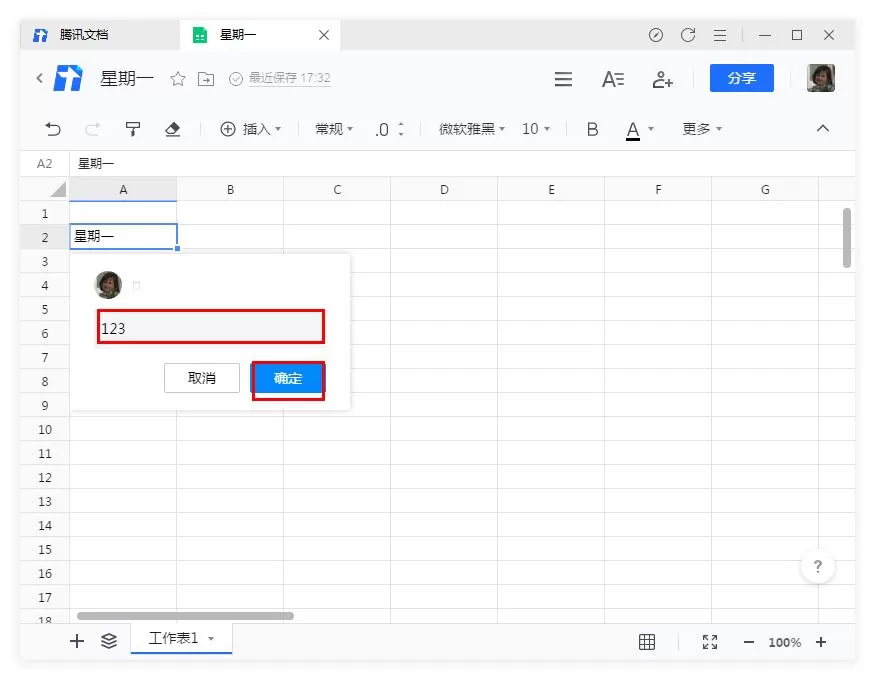
Task: Open the font size 10 dropdown
Action: (536, 129)
